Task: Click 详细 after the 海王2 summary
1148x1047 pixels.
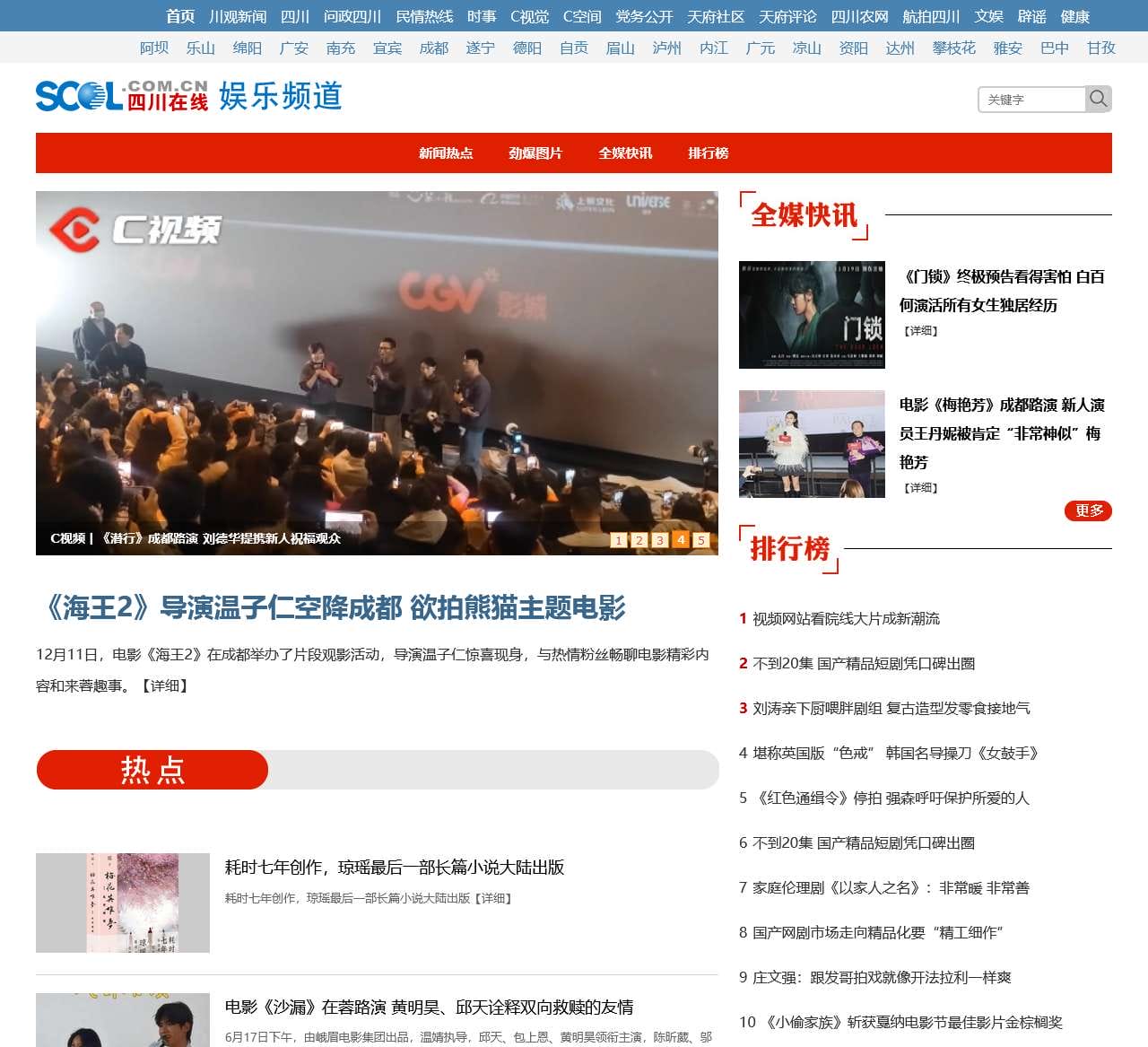Action: pos(163,685)
